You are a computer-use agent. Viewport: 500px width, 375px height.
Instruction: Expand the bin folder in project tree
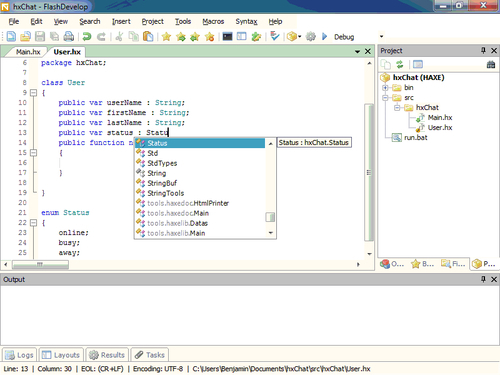pos(385,88)
